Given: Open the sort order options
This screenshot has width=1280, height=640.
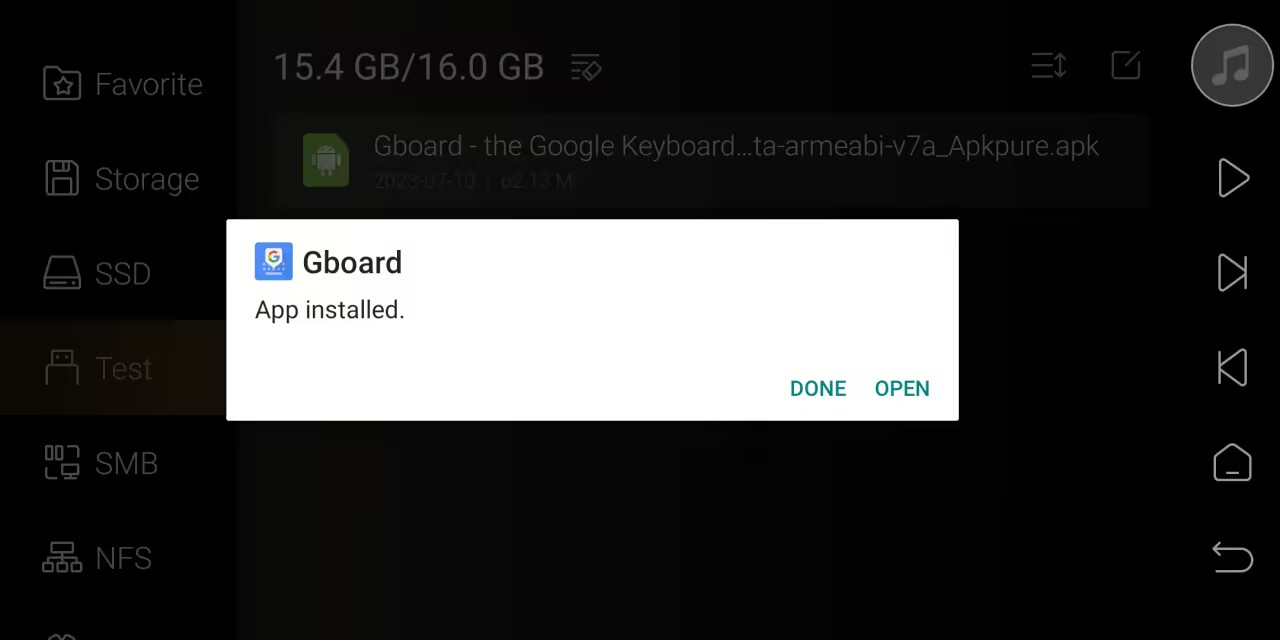Looking at the screenshot, I should click(1049, 66).
